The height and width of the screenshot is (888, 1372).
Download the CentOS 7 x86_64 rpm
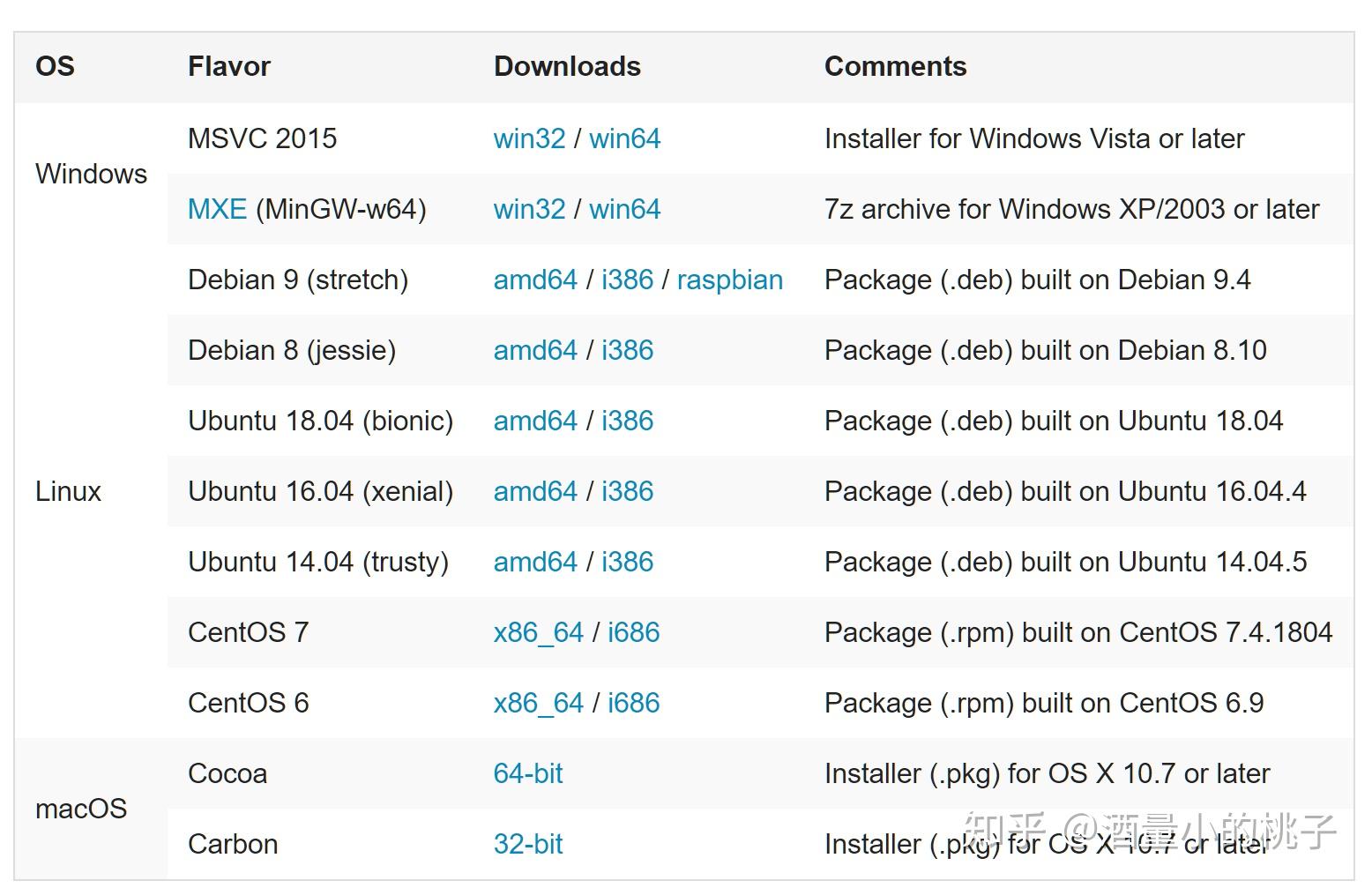(539, 633)
